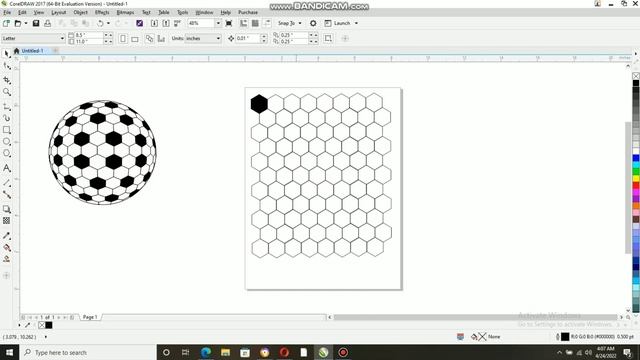Open the Options gear icon
This screenshot has width=640, height=360.
313,23
